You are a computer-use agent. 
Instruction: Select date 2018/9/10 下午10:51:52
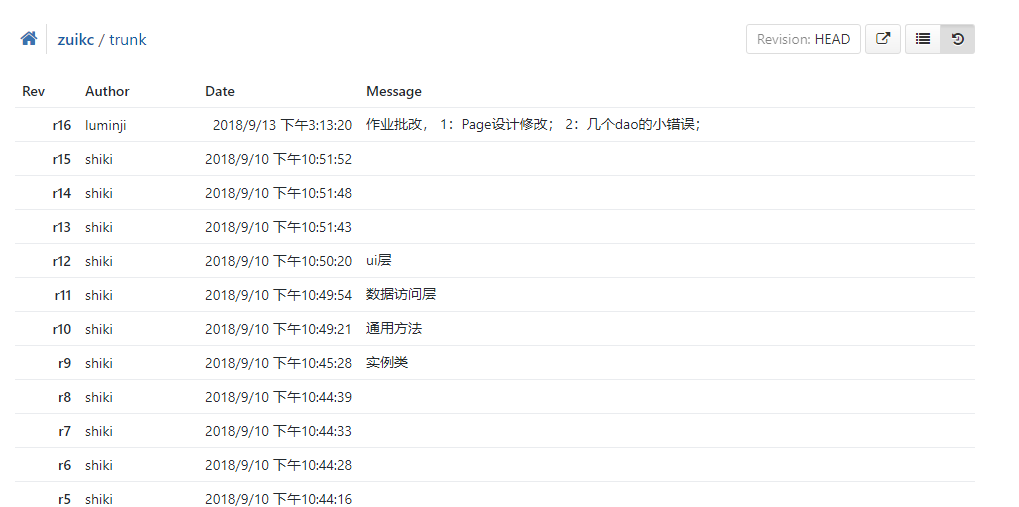(x=279, y=159)
